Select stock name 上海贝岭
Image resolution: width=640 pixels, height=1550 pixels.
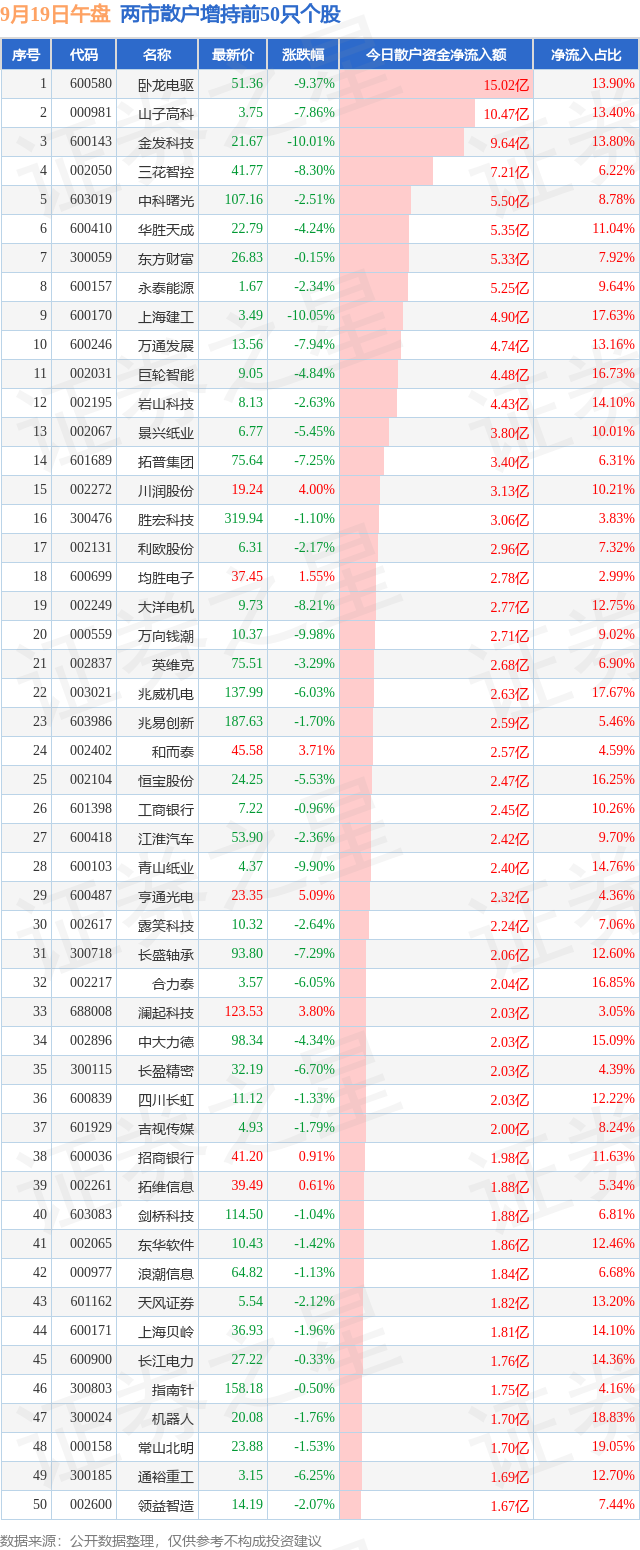pyautogui.click(x=166, y=1332)
